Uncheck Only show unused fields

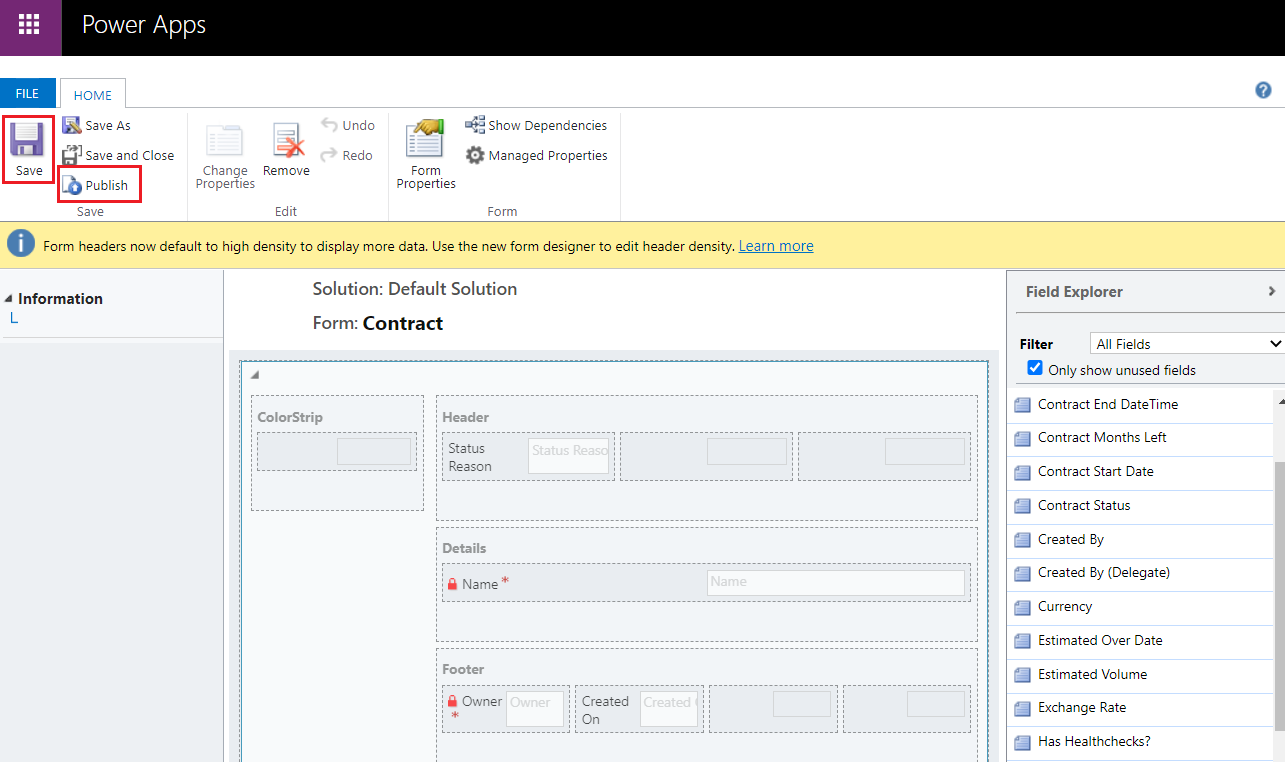pyautogui.click(x=1035, y=368)
